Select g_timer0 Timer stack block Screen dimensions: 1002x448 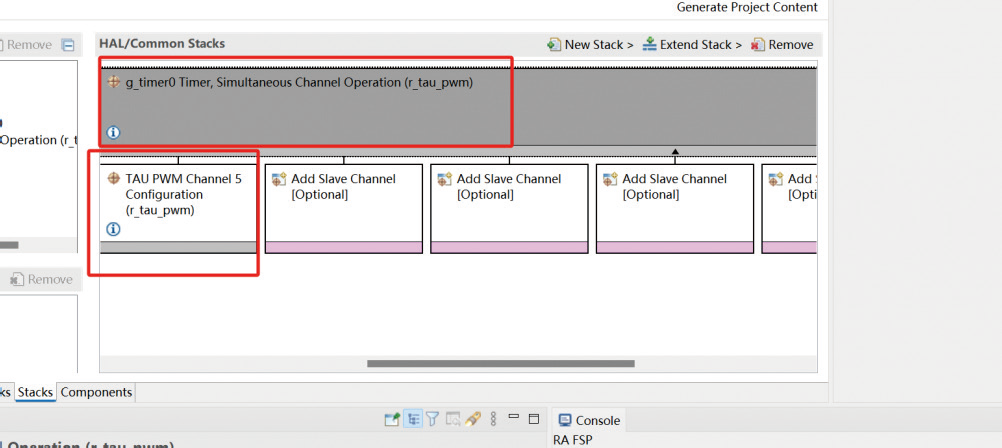(x=458, y=107)
